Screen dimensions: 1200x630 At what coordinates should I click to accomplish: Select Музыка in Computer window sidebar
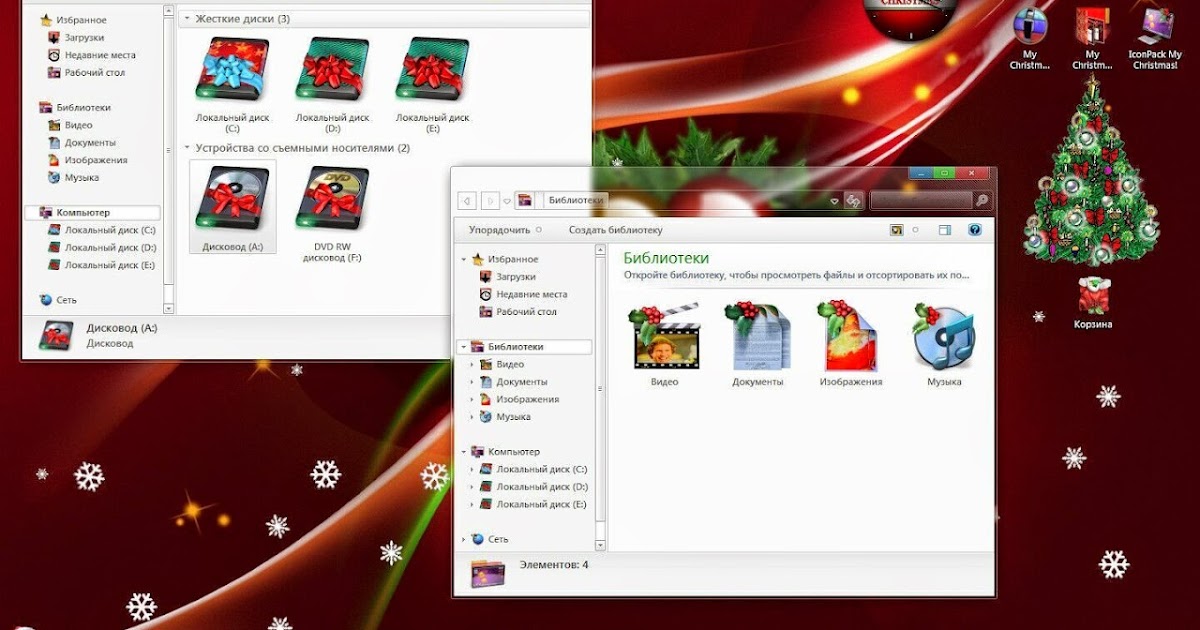(x=74, y=177)
